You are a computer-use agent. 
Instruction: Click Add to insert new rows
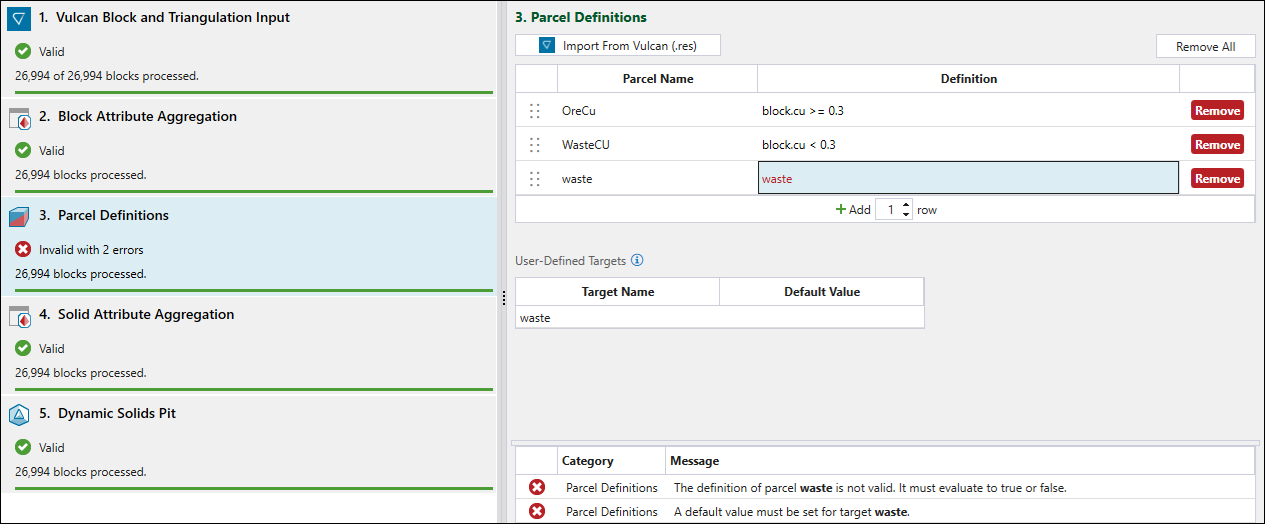pos(853,210)
